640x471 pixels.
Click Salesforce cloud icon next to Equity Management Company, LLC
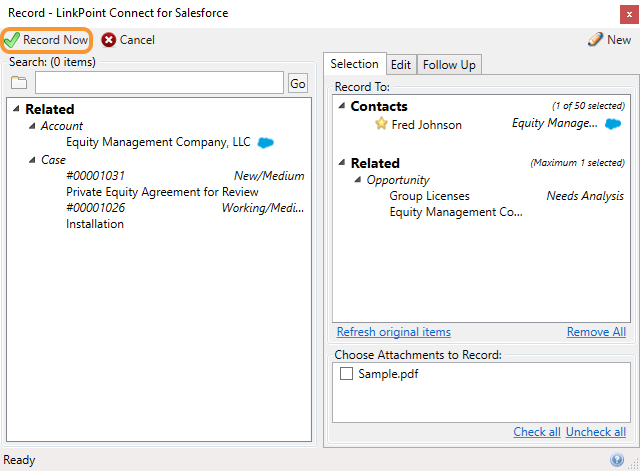point(266,143)
